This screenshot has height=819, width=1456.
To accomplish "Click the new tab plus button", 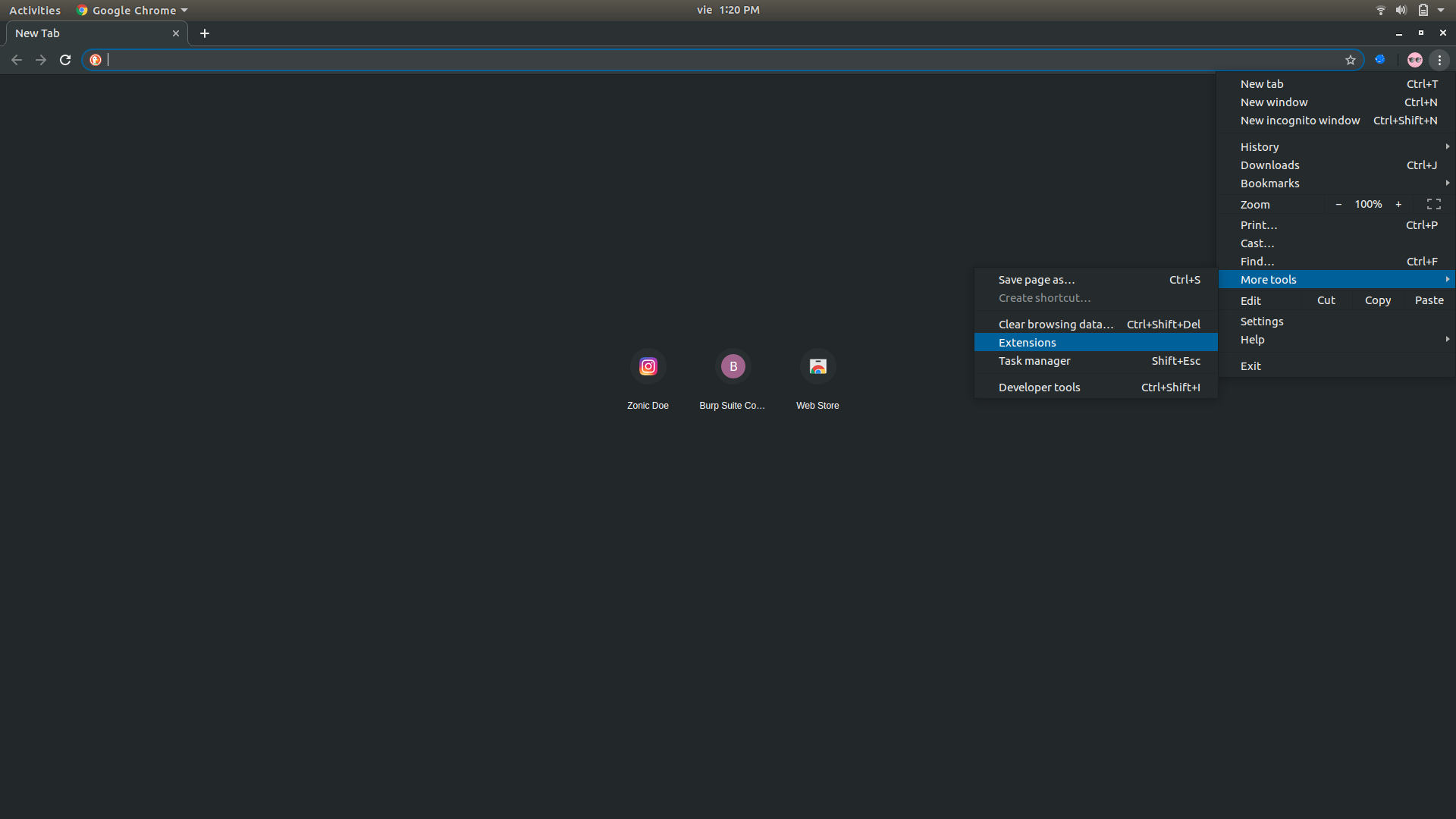I will point(205,33).
